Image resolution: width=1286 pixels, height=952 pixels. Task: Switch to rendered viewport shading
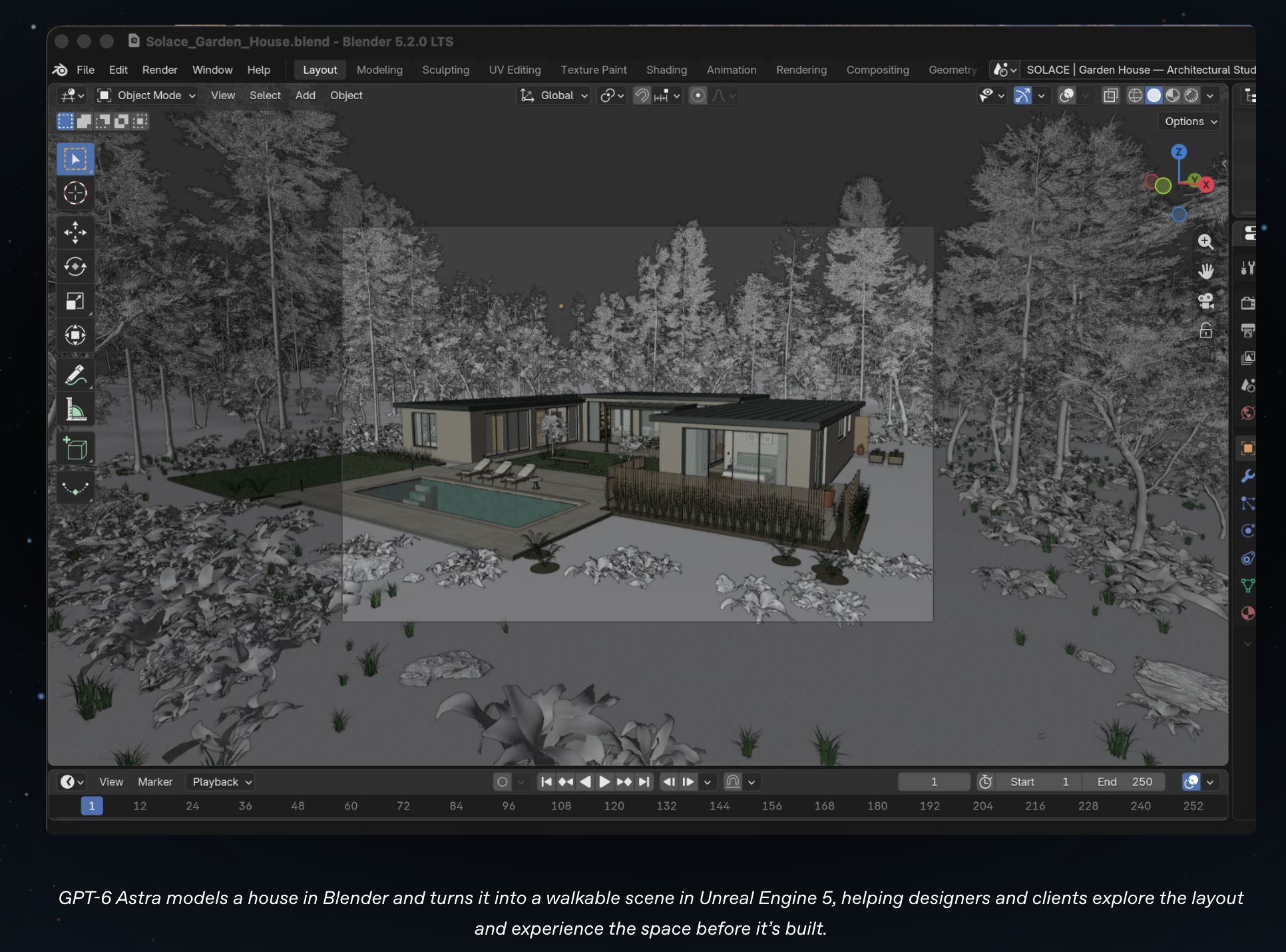[x=1191, y=95]
